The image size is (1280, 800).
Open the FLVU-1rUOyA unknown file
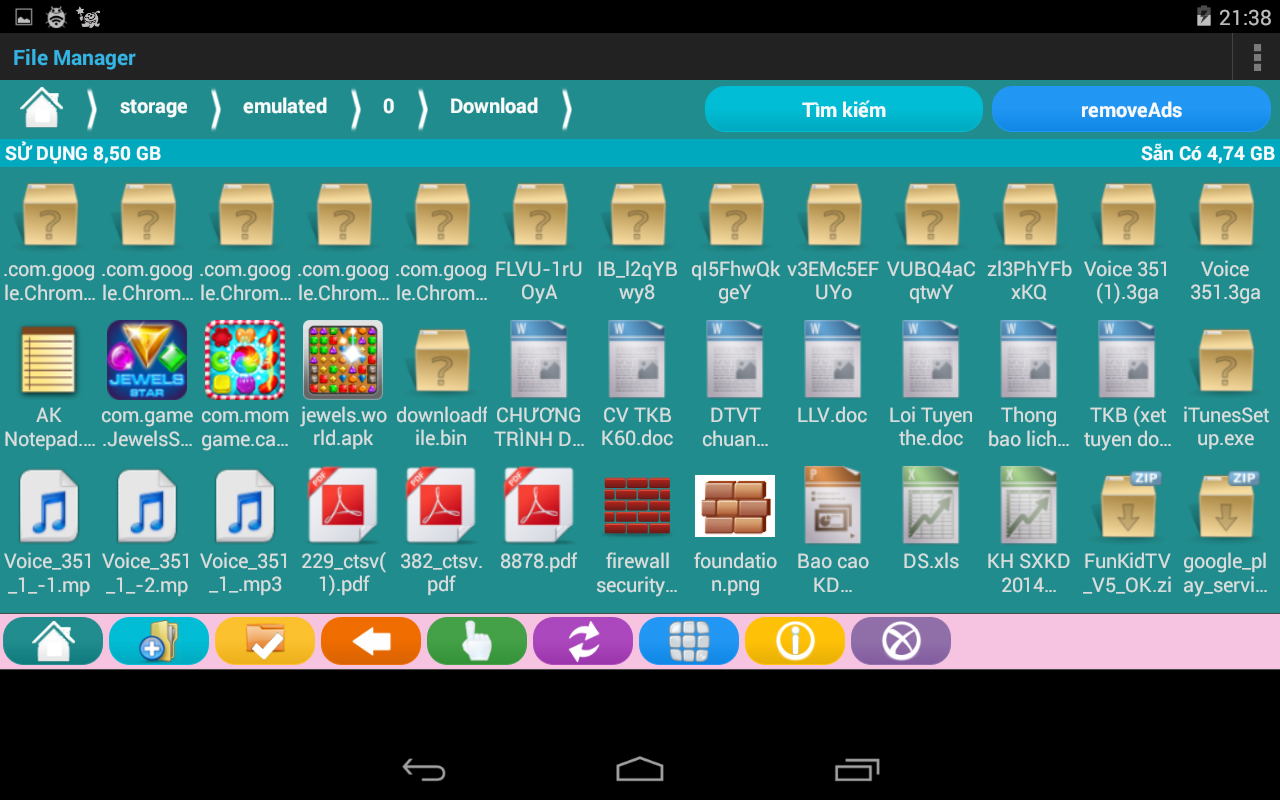pos(539,241)
